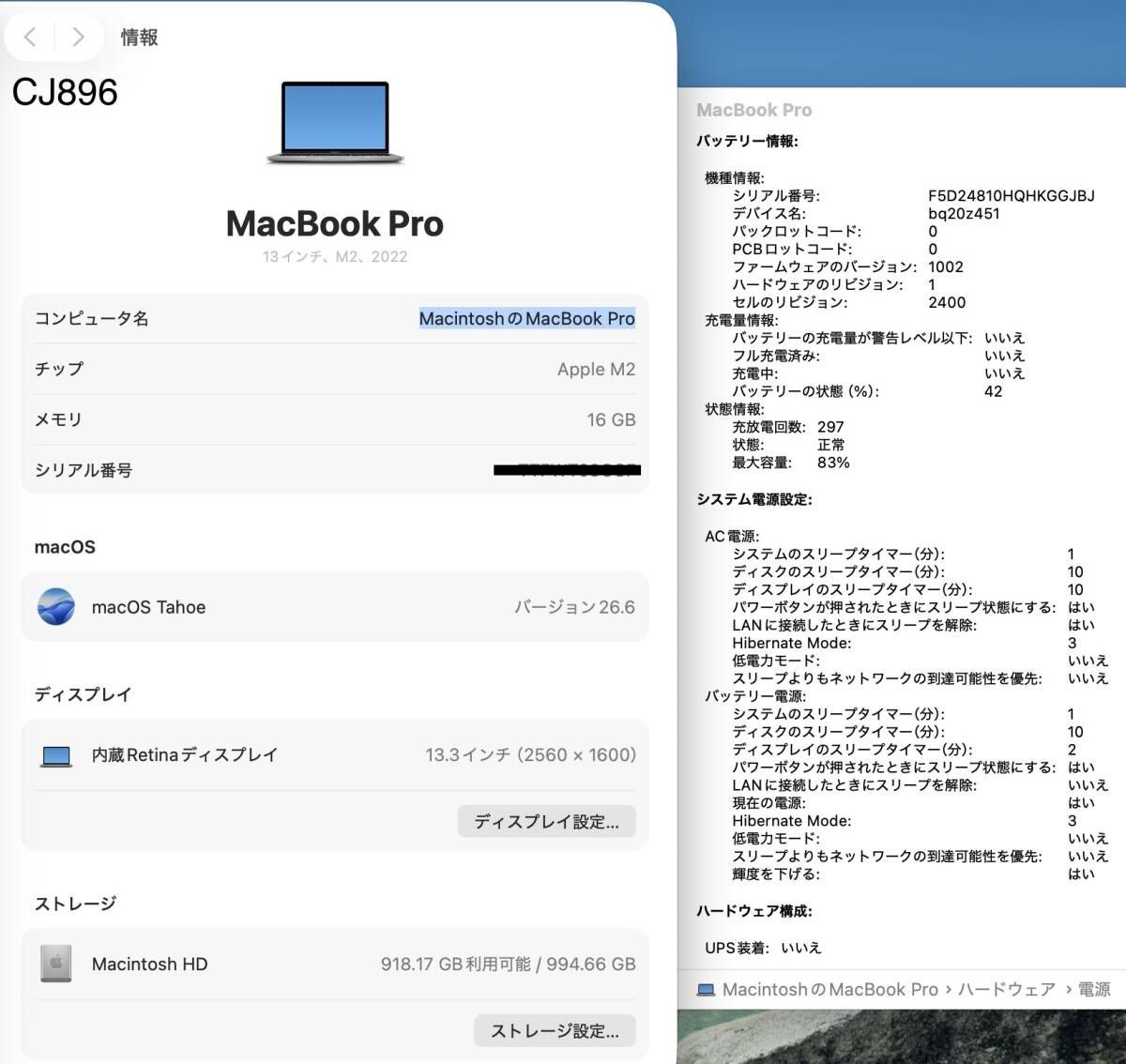Image resolution: width=1126 pixels, height=1064 pixels.
Task: Click 電源 in the path bar
Action: tap(1094, 990)
